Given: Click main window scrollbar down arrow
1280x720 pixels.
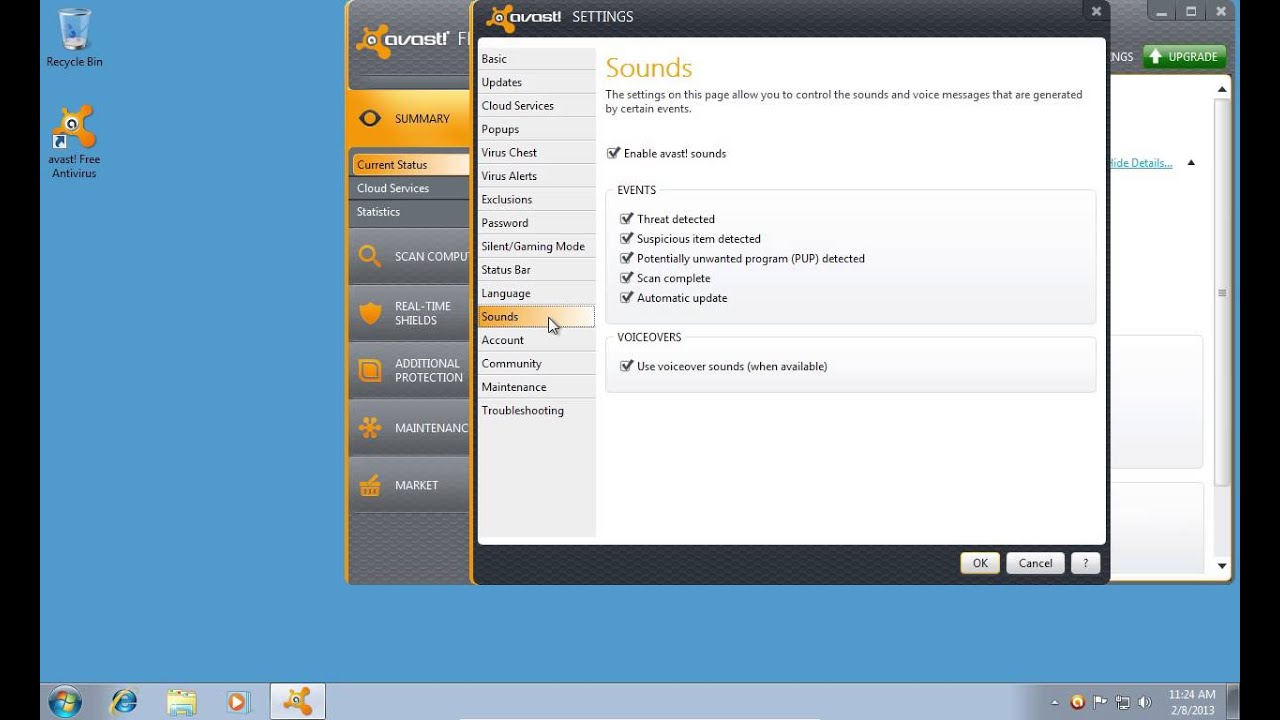Looking at the screenshot, I should click(x=1222, y=566).
